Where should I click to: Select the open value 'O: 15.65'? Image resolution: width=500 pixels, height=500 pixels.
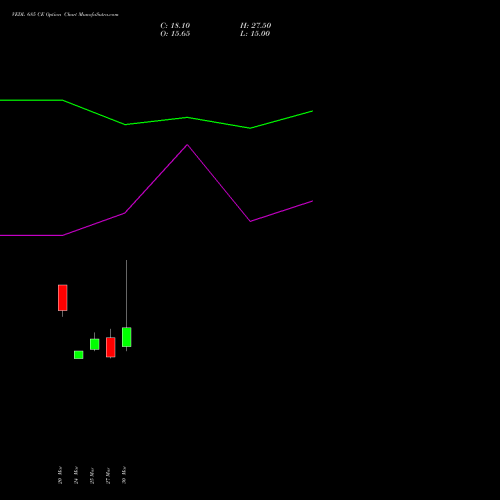click(175, 34)
